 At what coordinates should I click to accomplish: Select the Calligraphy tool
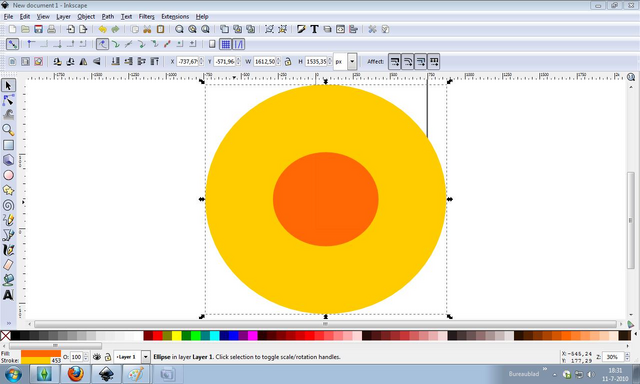(x=9, y=250)
